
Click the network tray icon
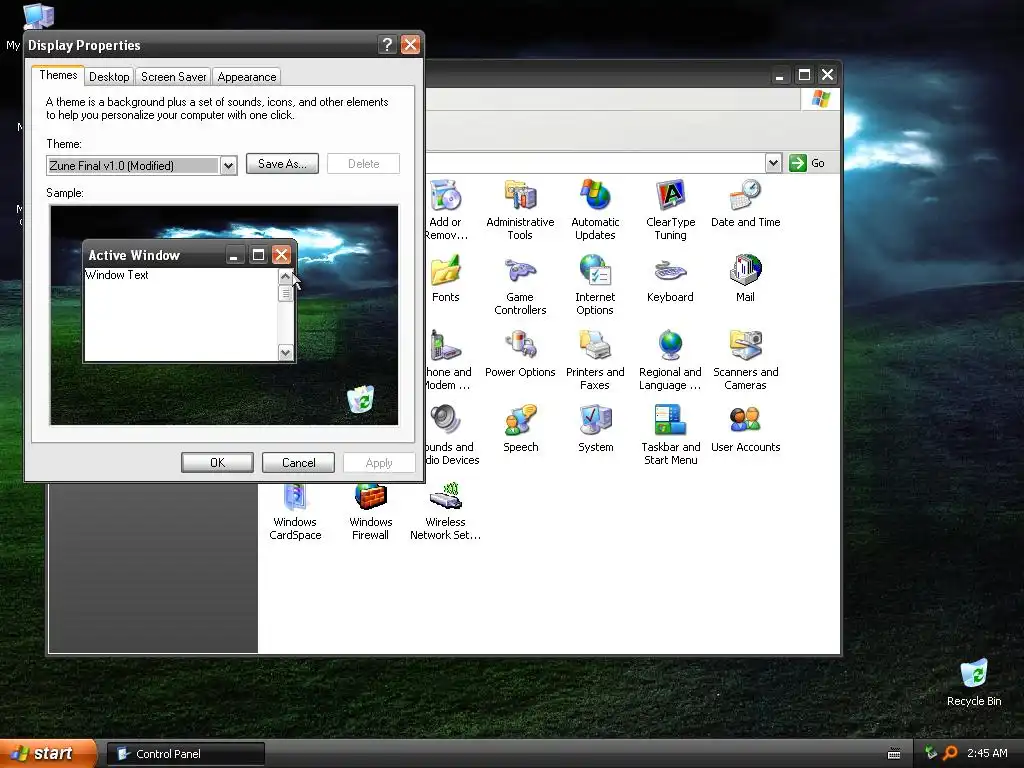point(931,753)
